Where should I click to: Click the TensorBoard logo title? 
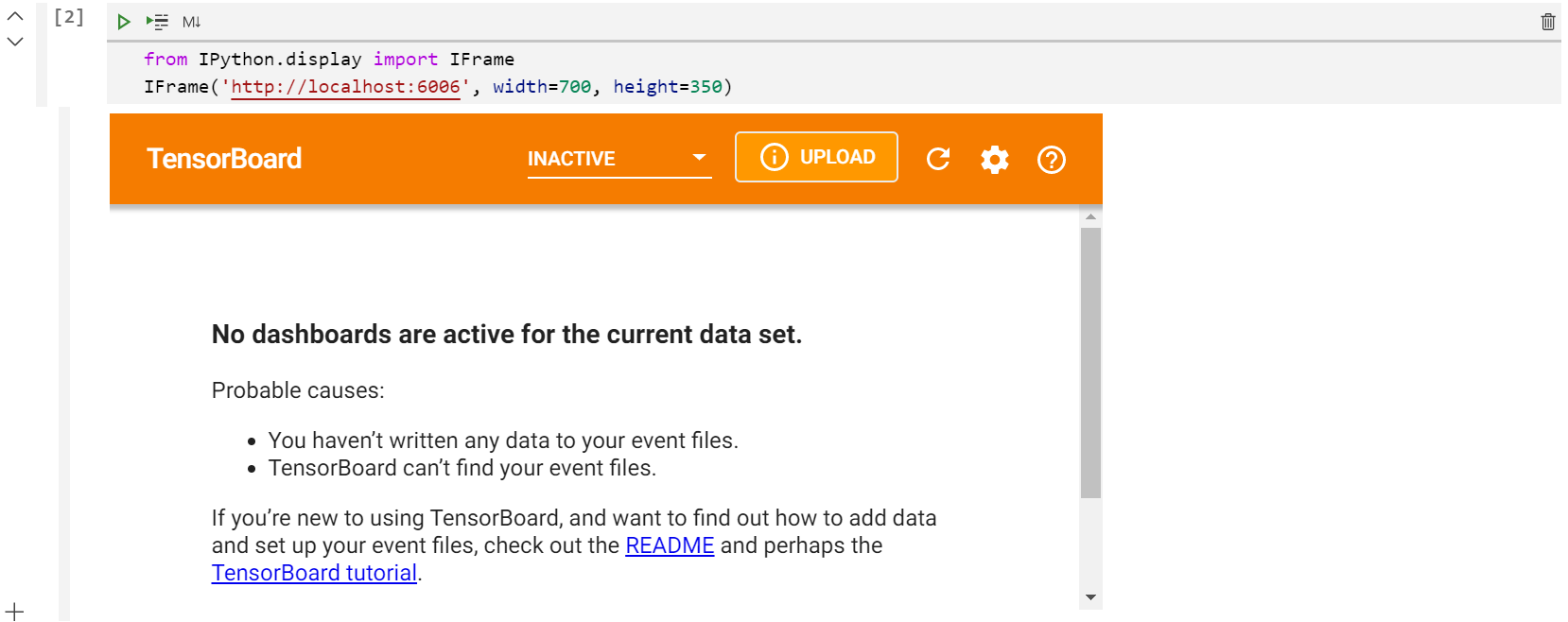224,159
